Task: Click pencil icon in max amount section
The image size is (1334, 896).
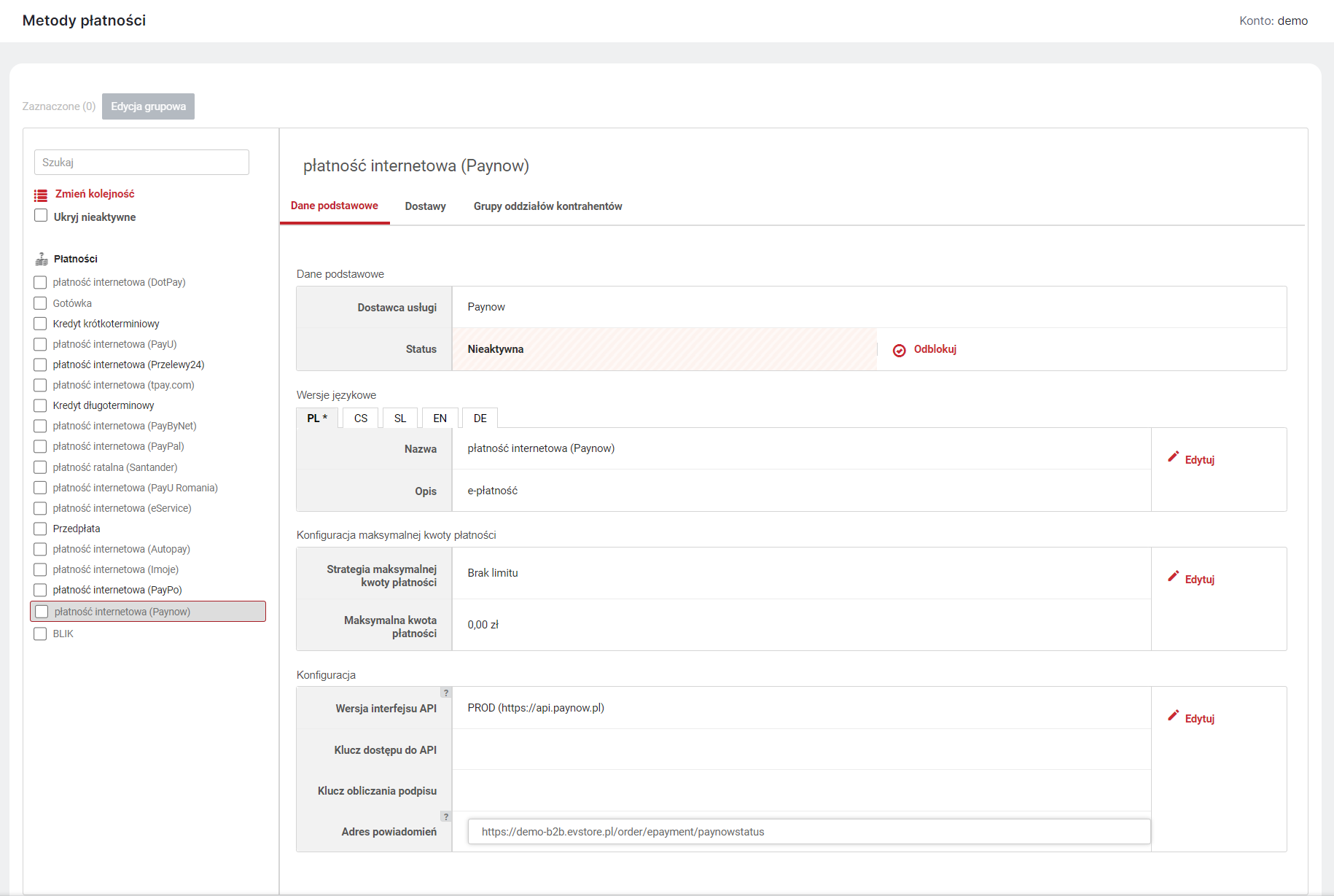Action: pos(1173,576)
